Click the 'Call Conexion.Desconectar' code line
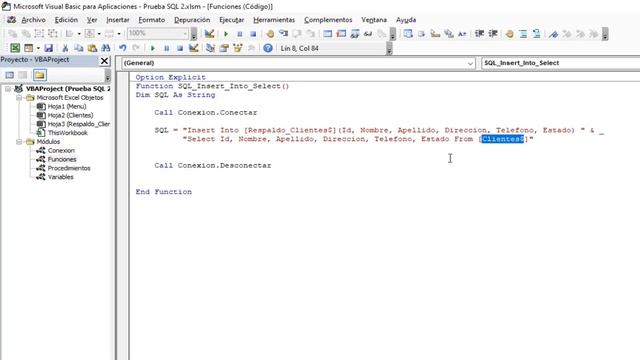Viewport: 640px width, 360px height. [213, 165]
